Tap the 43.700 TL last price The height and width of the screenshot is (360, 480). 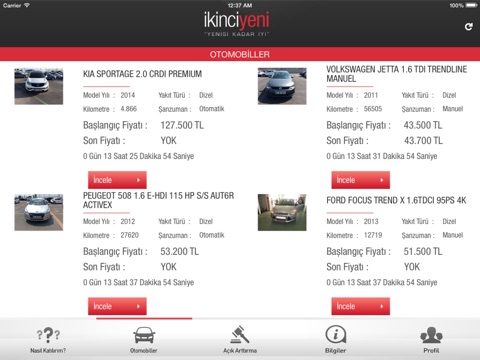point(423,141)
